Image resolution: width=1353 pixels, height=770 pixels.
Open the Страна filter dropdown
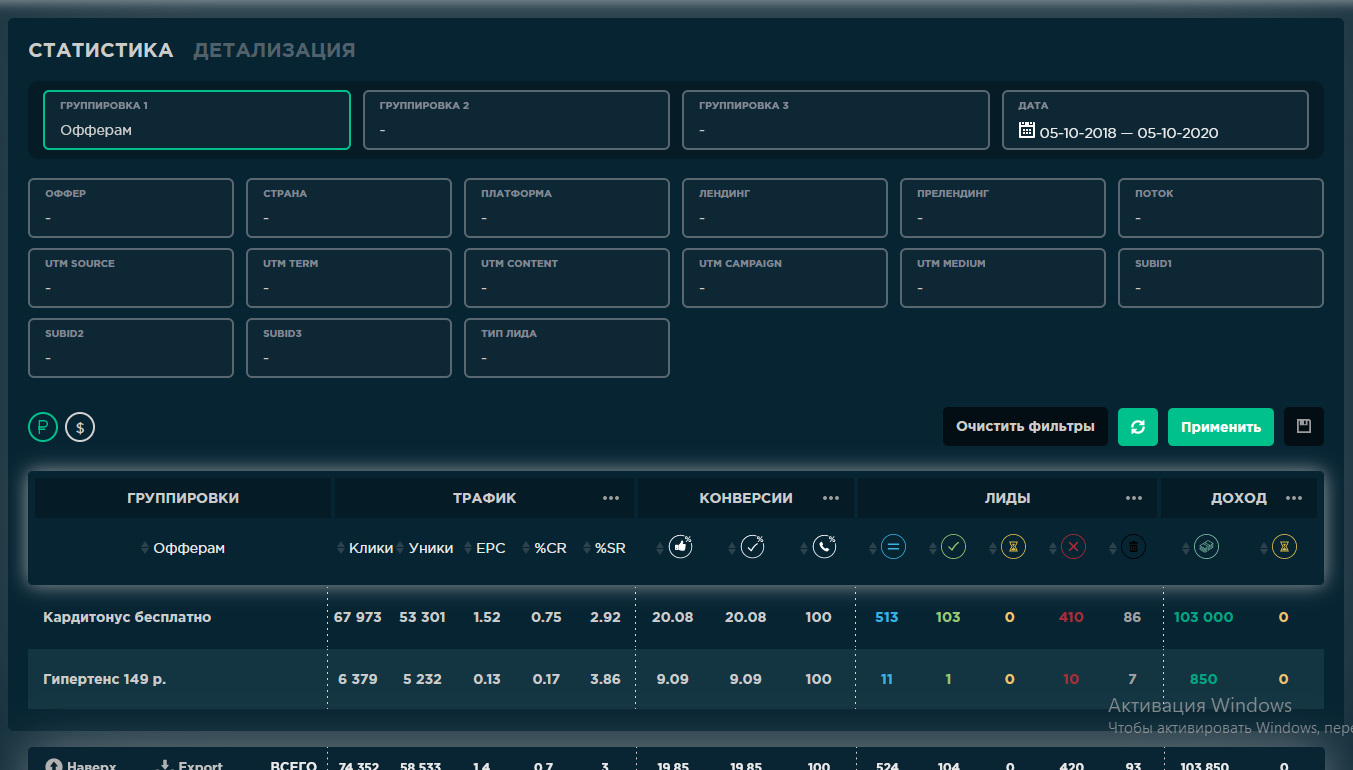pos(348,208)
